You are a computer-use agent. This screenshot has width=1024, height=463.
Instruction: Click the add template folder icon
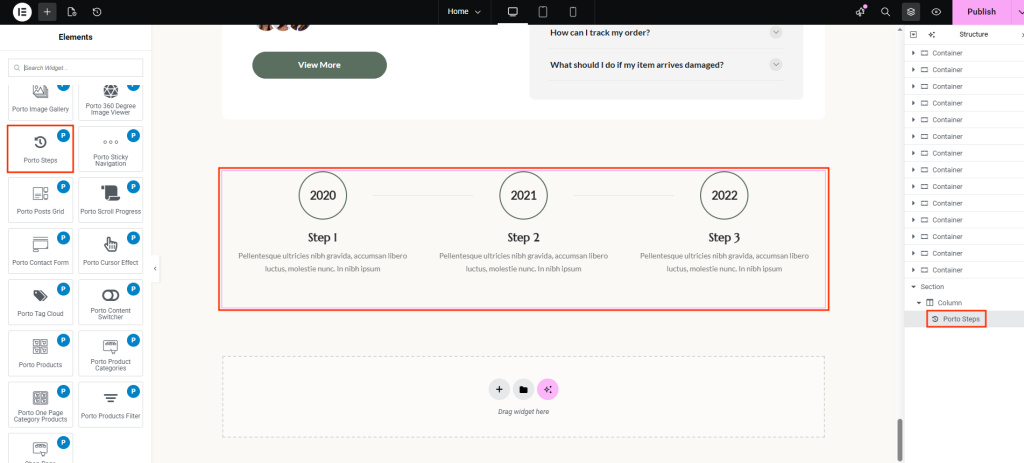pos(522,389)
